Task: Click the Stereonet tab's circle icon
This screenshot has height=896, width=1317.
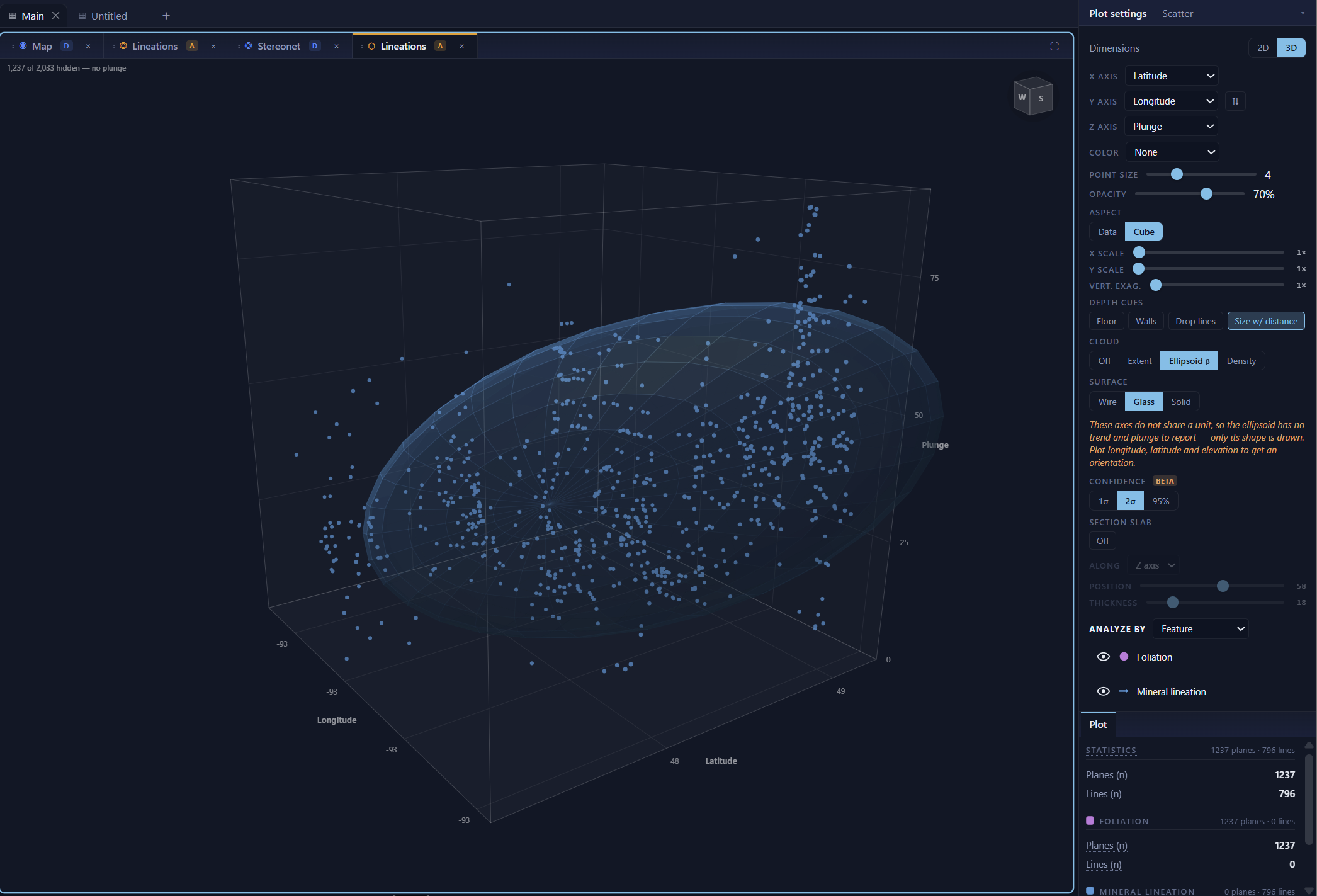Action: (x=249, y=46)
